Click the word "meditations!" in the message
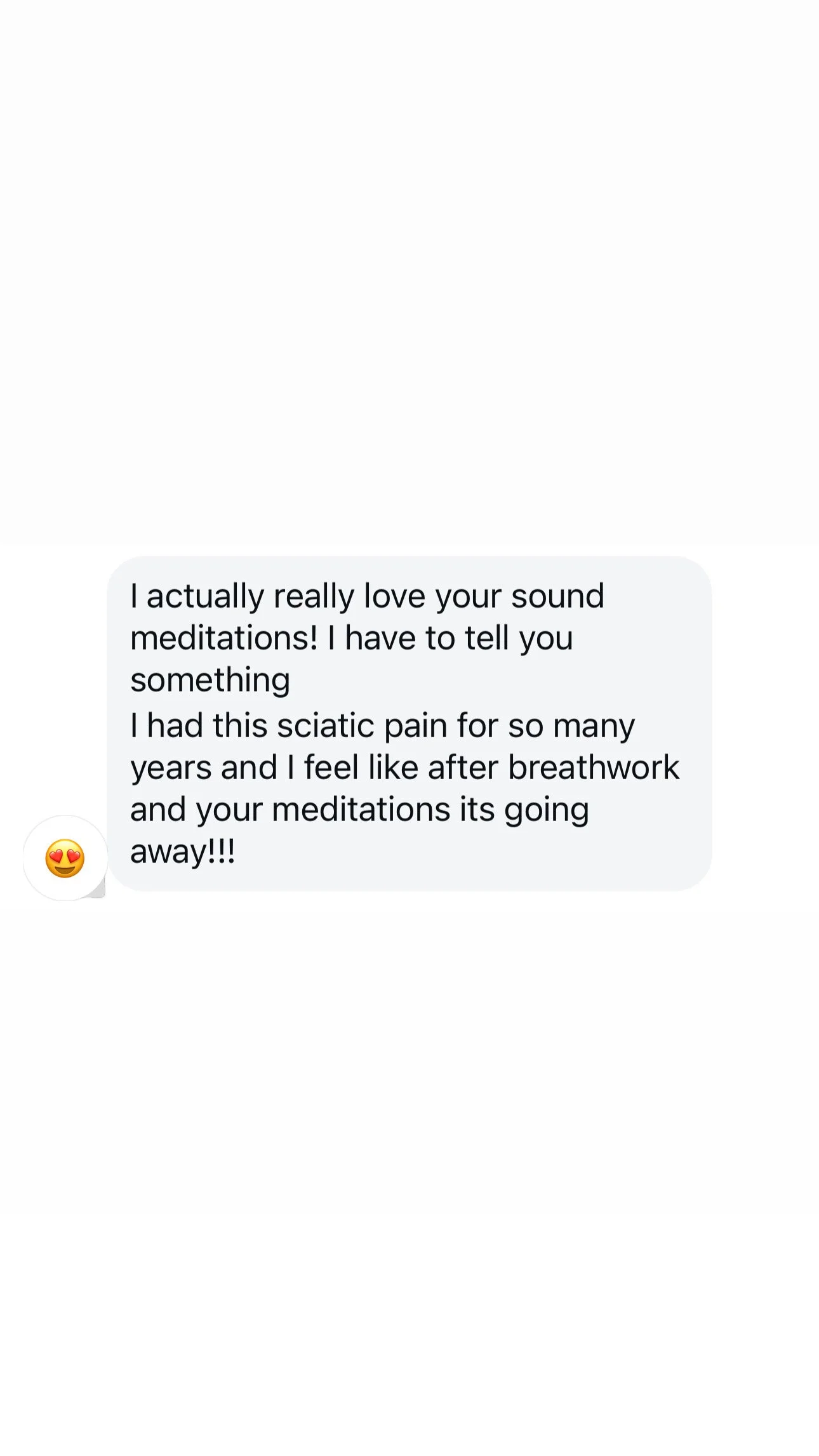The height and width of the screenshot is (1456, 819). [223, 638]
